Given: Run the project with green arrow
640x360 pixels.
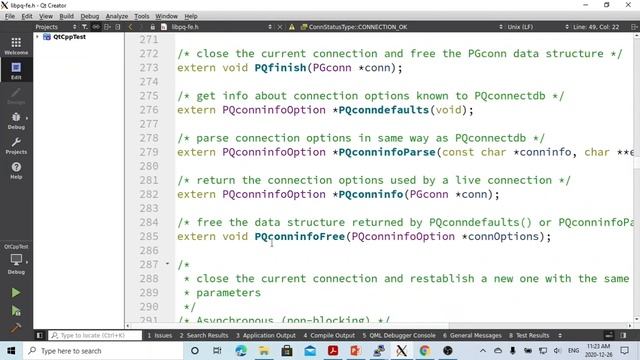Looking at the screenshot, I should (16, 293).
